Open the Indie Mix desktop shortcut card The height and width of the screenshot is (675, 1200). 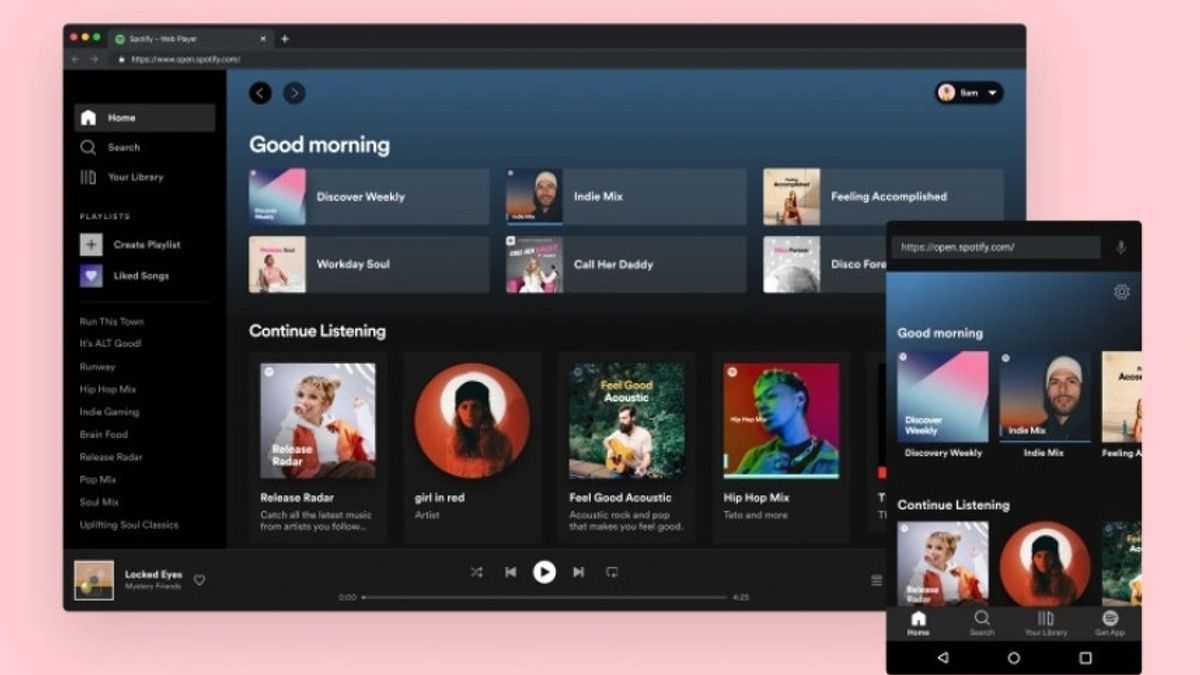[626, 197]
